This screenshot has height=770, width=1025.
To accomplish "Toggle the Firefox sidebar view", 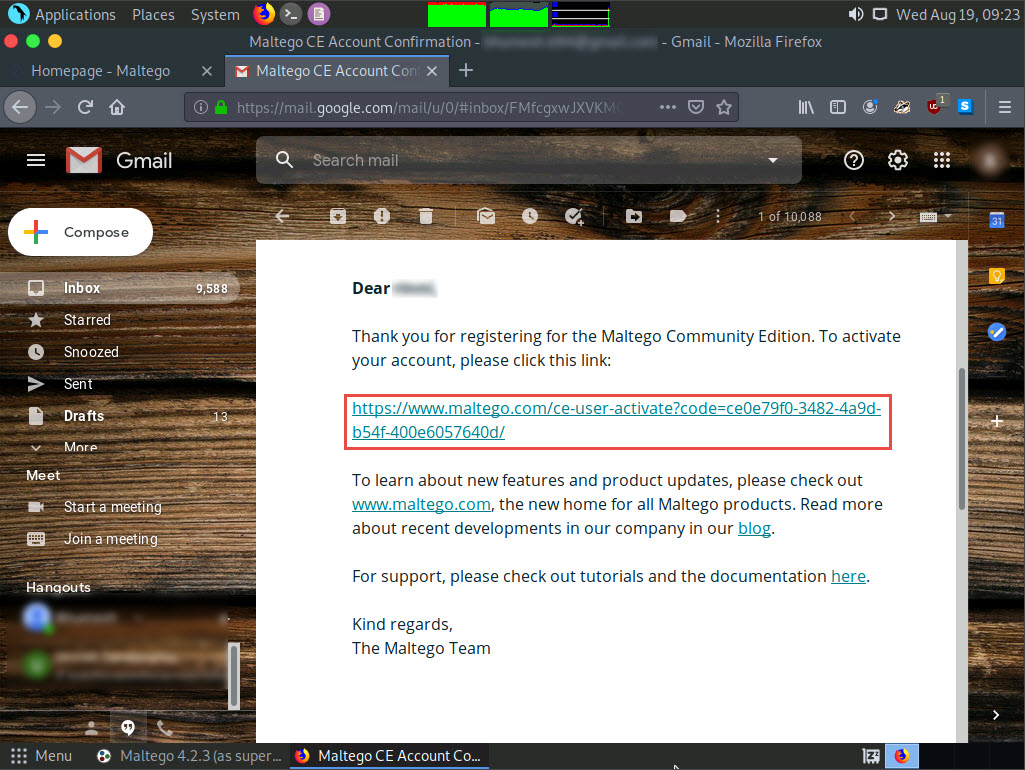I will point(837,107).
